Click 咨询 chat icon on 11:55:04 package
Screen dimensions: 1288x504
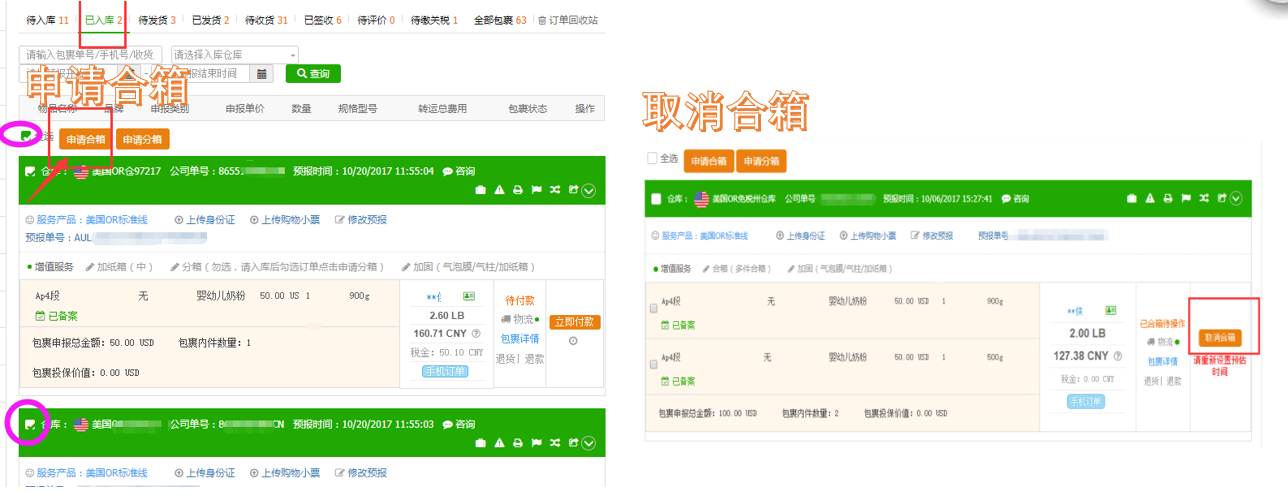coord(458,172)
